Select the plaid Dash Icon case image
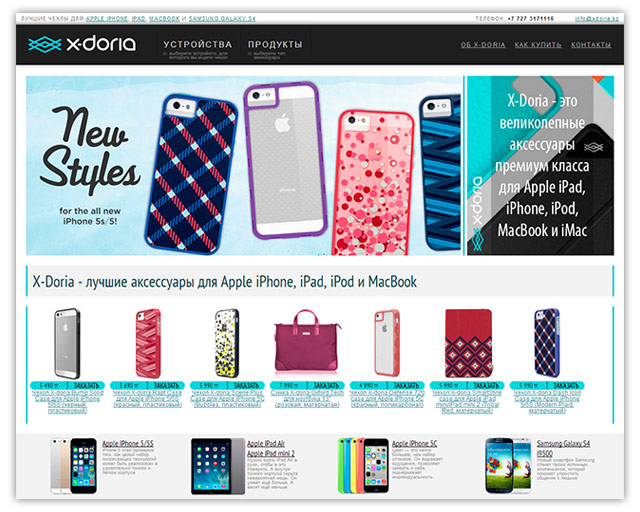 point(547,342)
